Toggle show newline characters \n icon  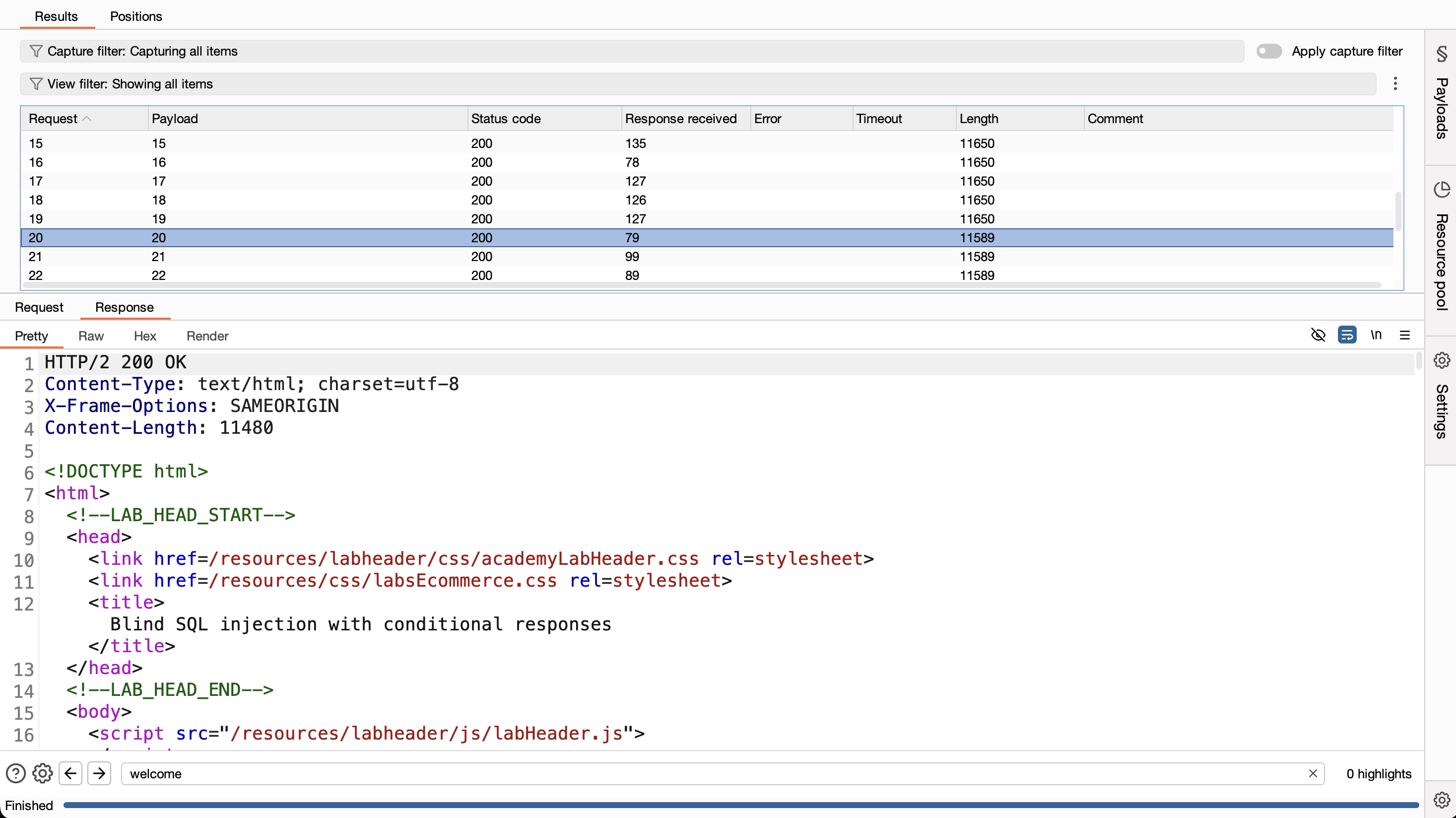[x=1376, y=335]
